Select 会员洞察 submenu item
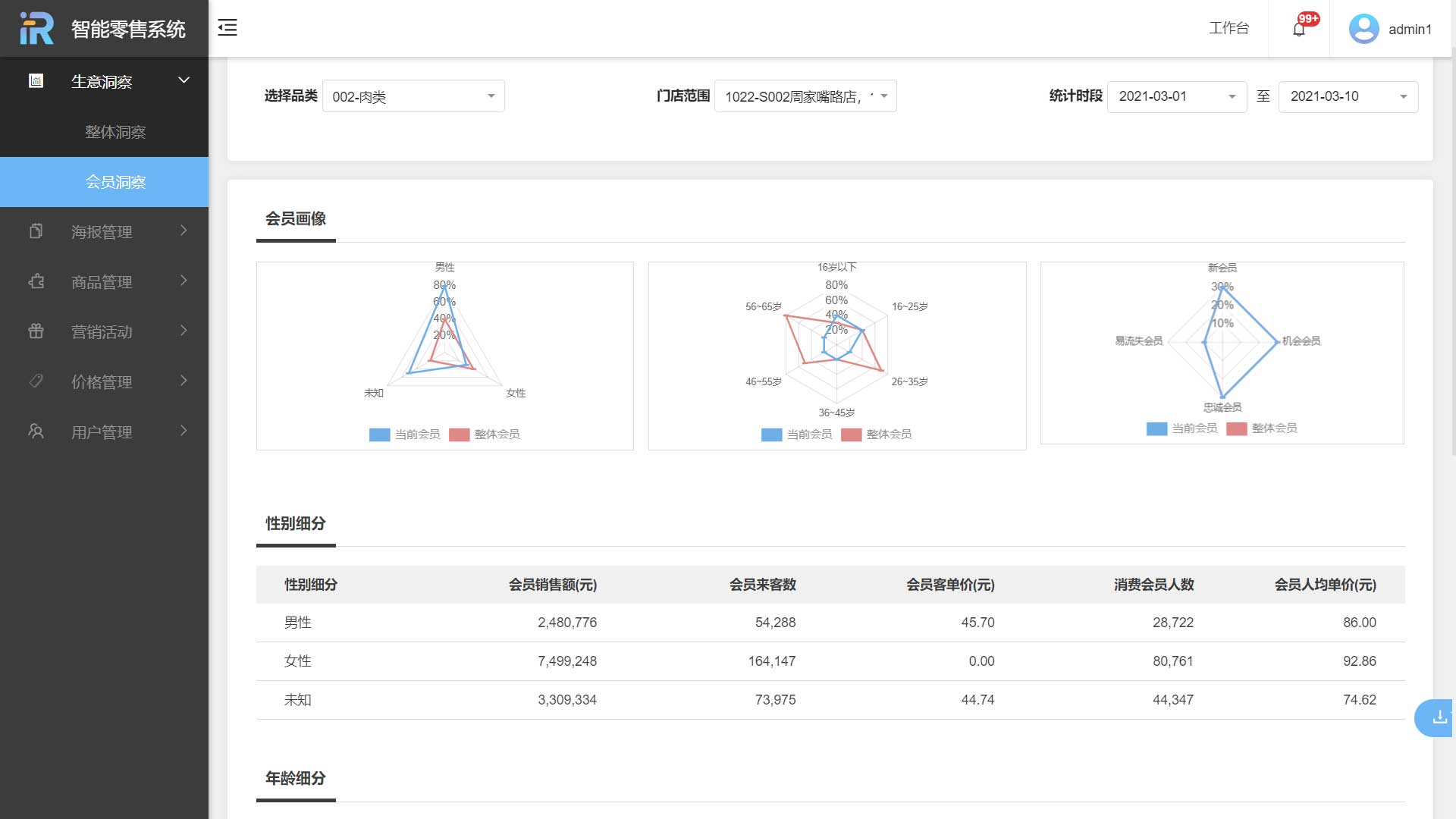1456x819 pixels. point(115,182)
